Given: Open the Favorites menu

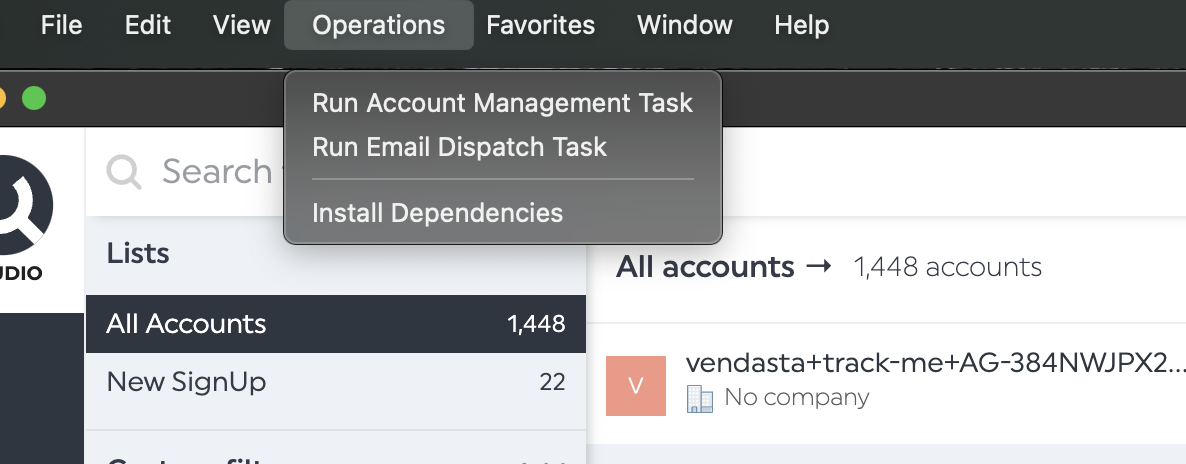Looking at the screenshot, I should 540,25.
